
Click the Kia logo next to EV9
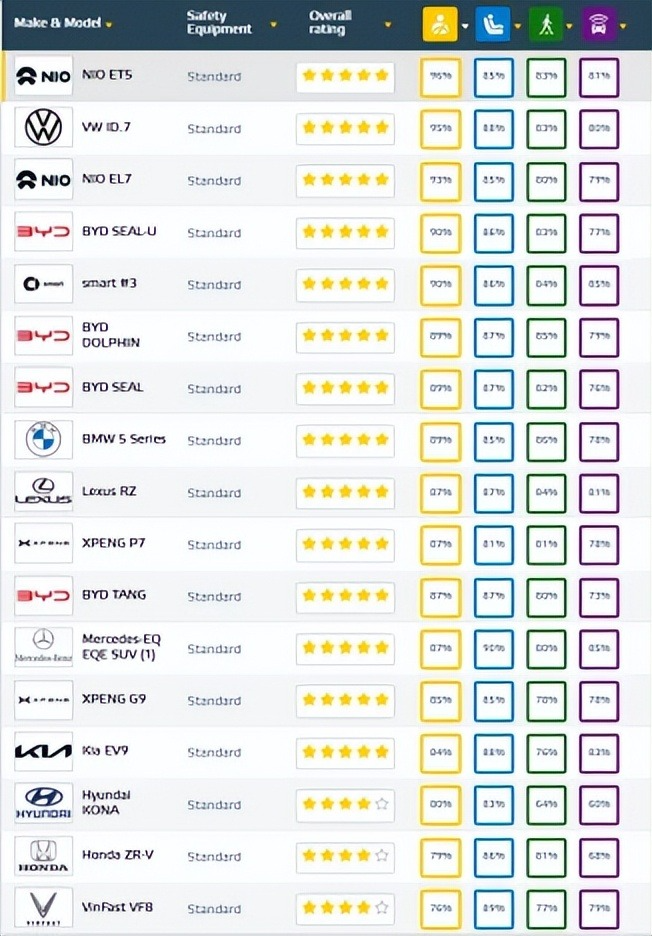point(44,752)
